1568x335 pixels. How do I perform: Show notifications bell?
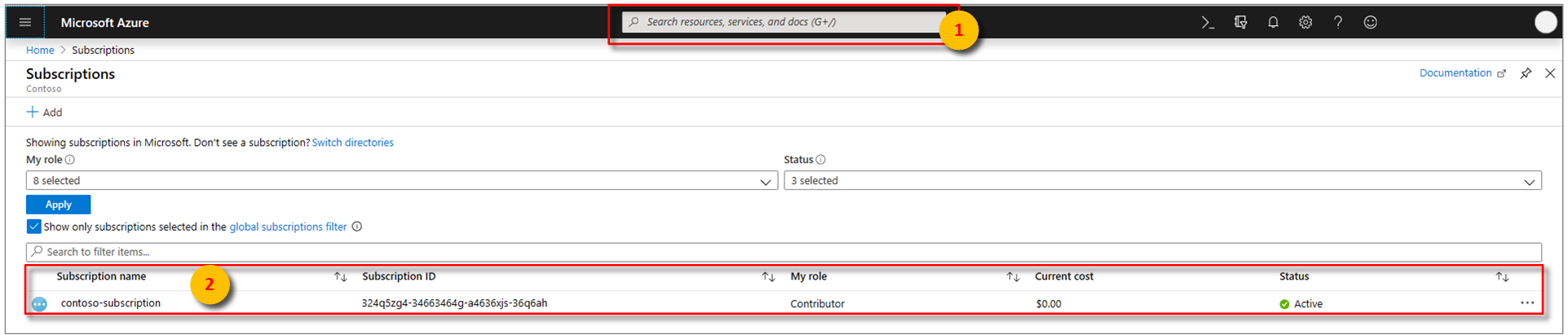pos(1273,23)
